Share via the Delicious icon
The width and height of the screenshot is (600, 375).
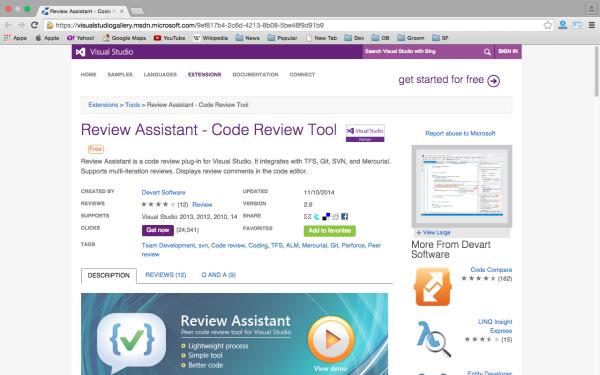[326, 217]
